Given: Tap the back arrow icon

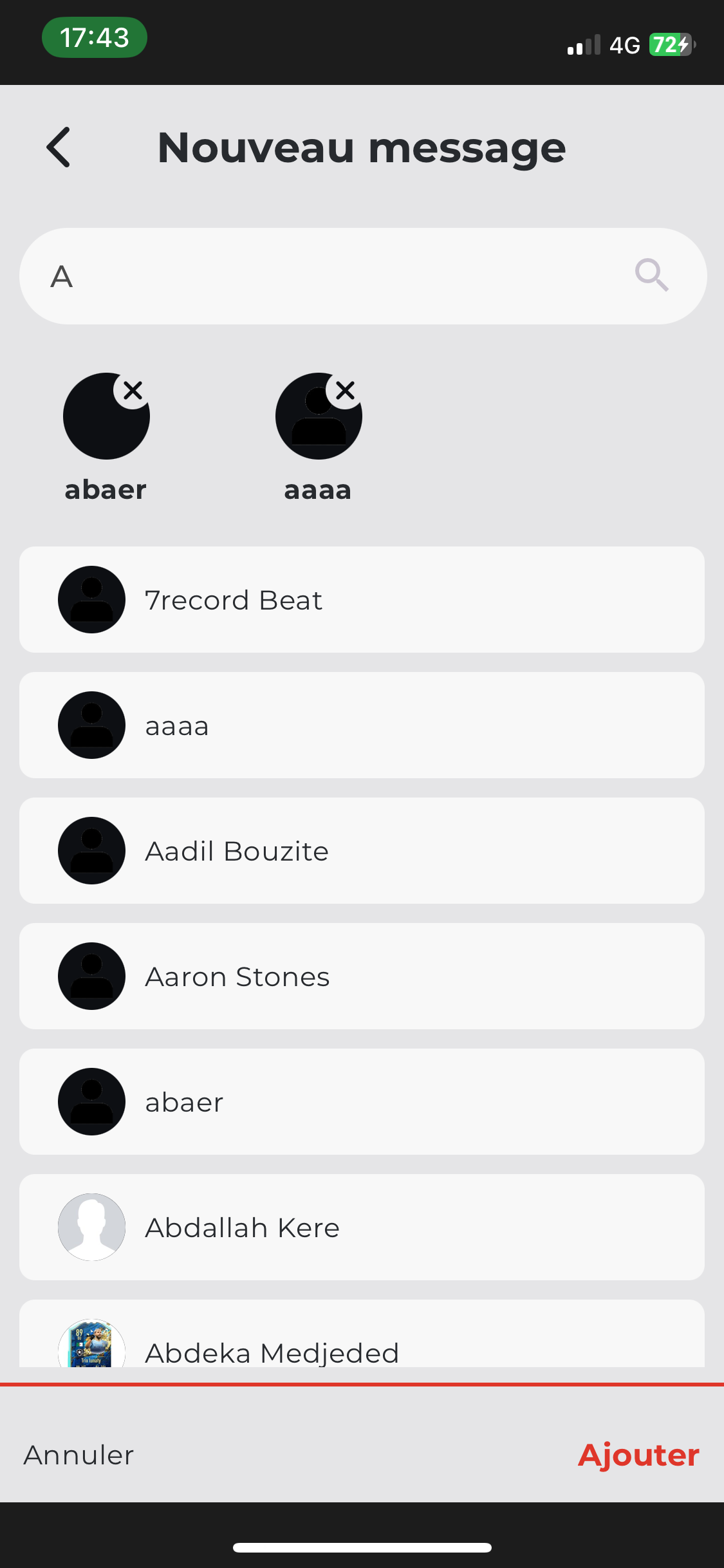Looking at the screenshot, I should [x=58, y=147].
